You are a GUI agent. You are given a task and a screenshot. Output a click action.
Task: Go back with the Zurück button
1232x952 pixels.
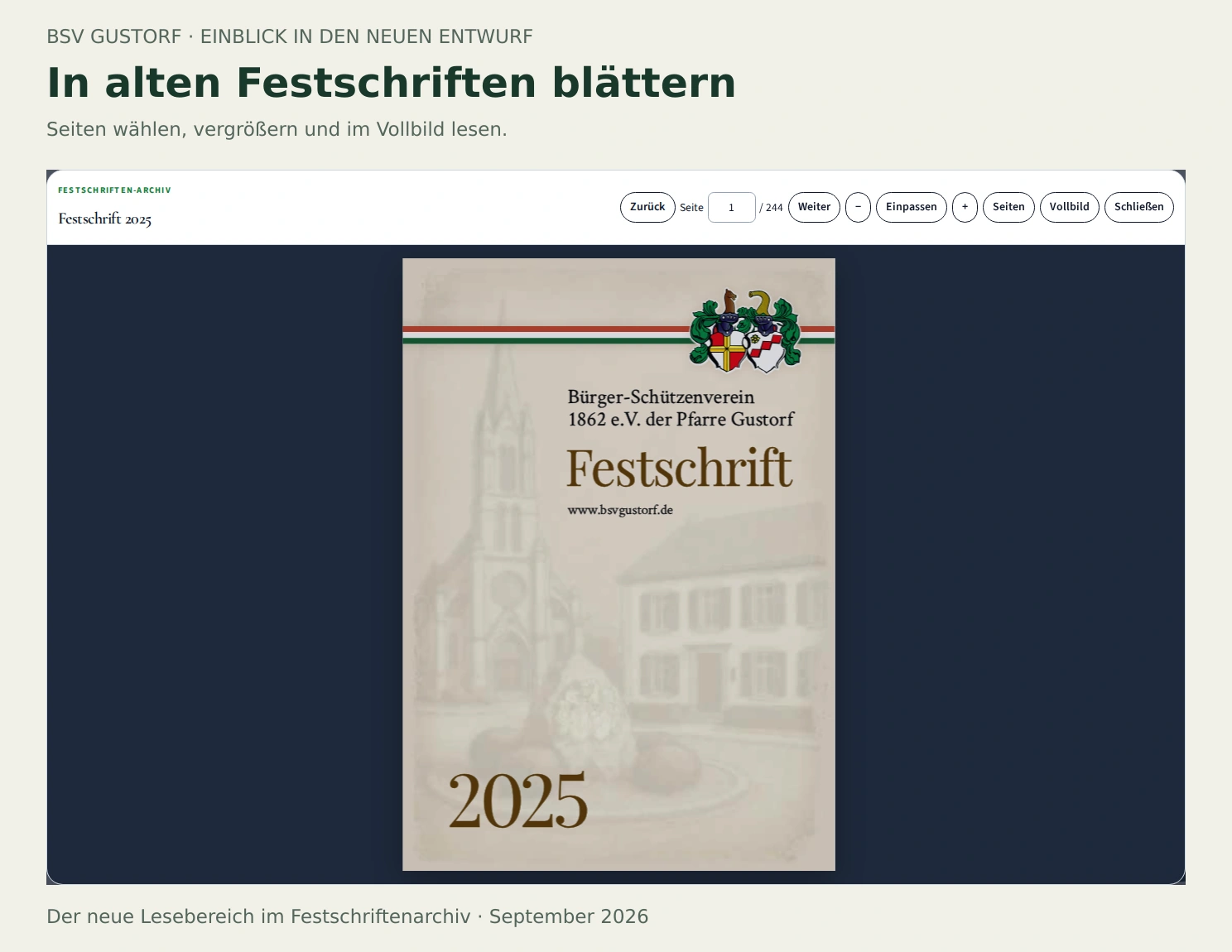click(x=647, y=207)
